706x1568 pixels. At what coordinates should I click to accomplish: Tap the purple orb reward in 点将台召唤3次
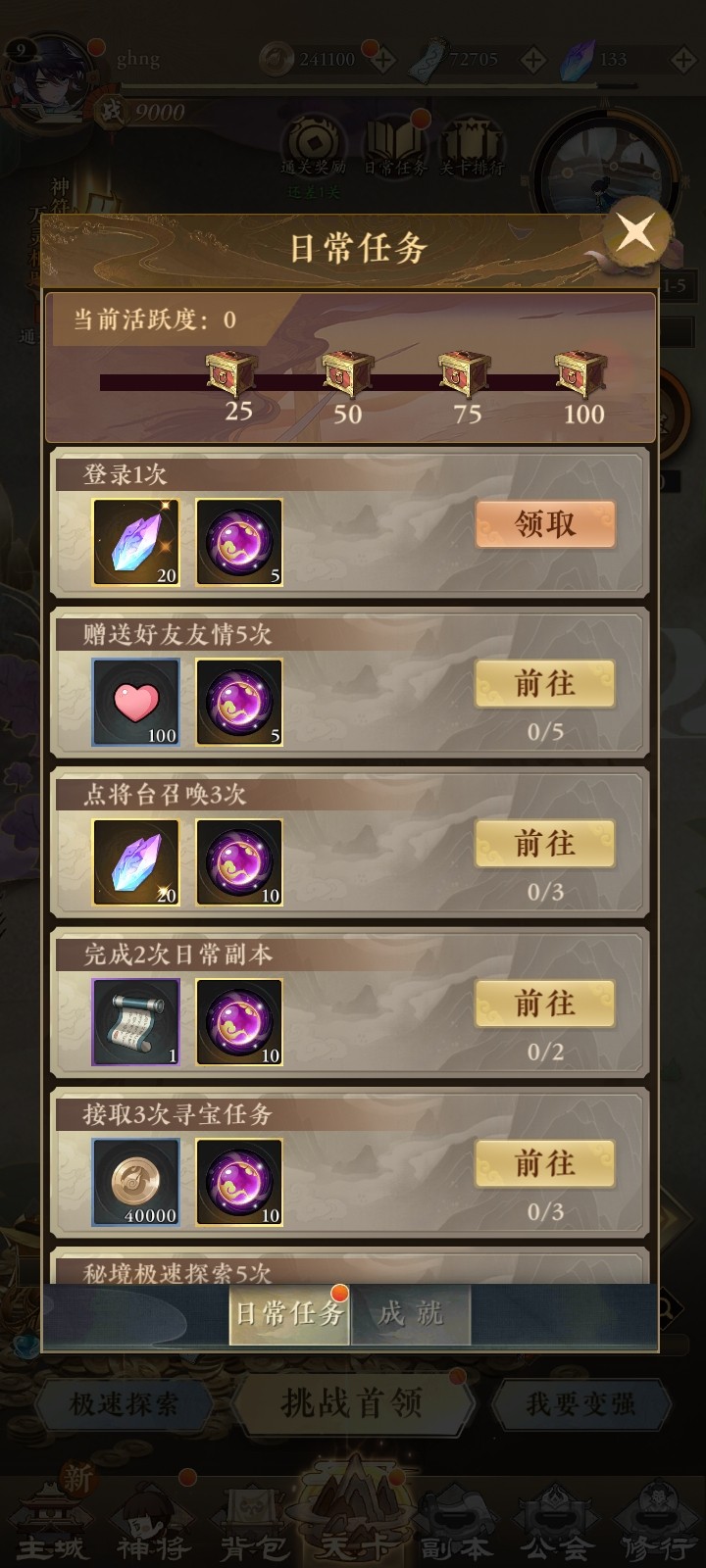(x=239, y=862)
